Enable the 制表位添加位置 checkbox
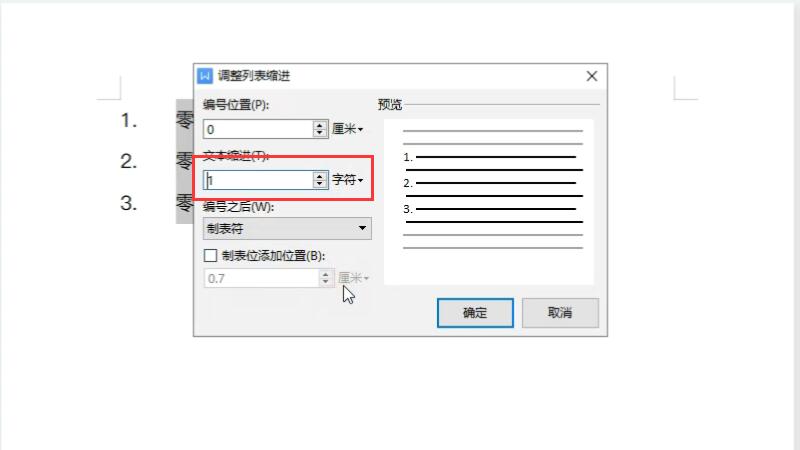The width and height of the screenshot is (800, 450). click(x=210, y=255)
